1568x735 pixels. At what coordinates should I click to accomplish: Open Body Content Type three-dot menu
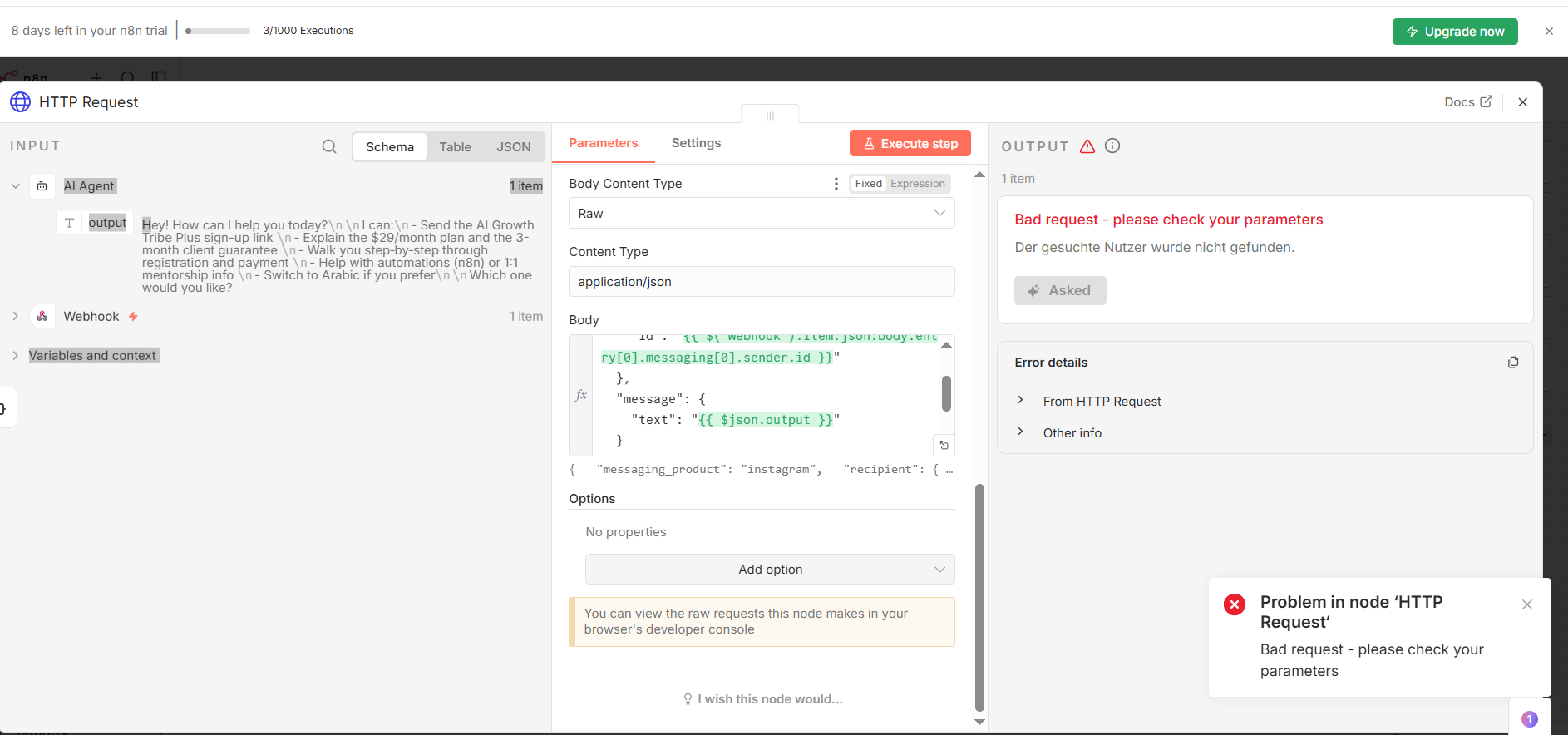(836, 184)
